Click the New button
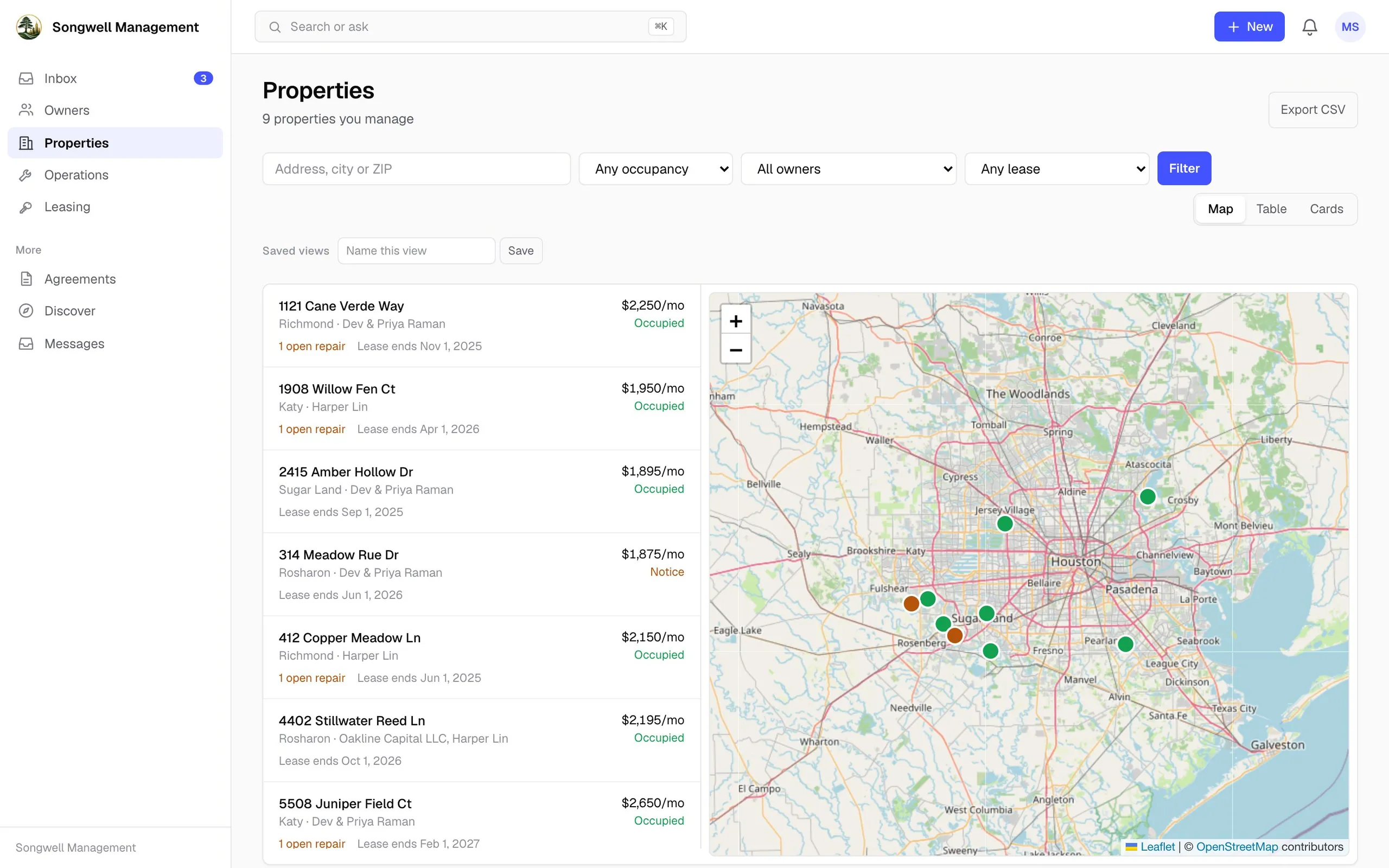The height and width of the screenshot is (868, 1389). click(x=1248, y=27)
